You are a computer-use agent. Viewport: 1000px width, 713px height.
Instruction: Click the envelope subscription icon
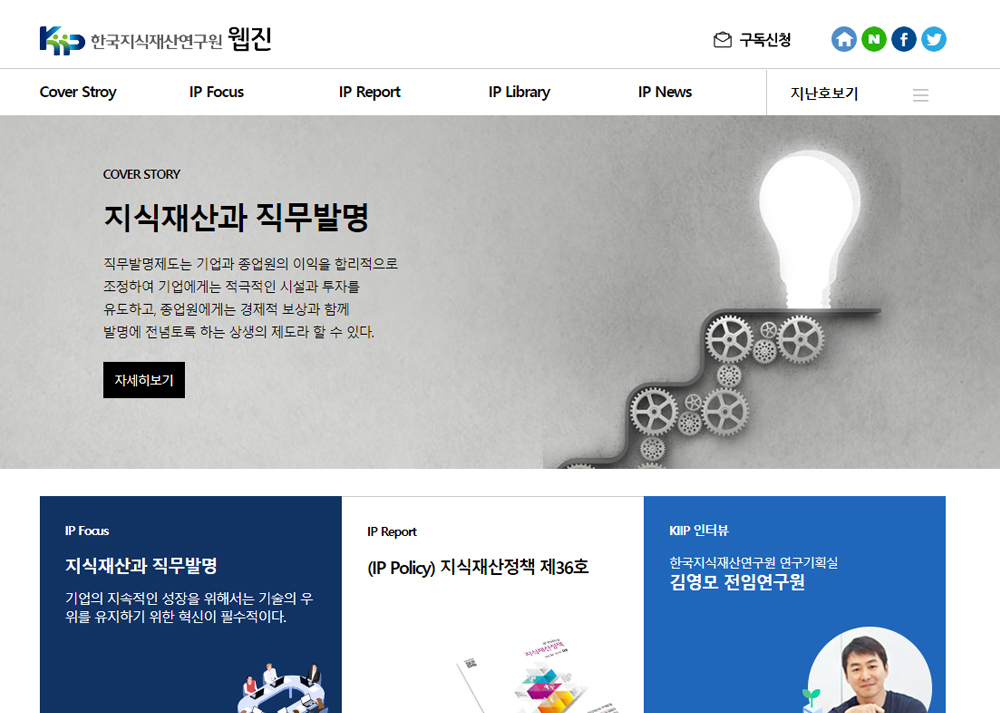722,40
